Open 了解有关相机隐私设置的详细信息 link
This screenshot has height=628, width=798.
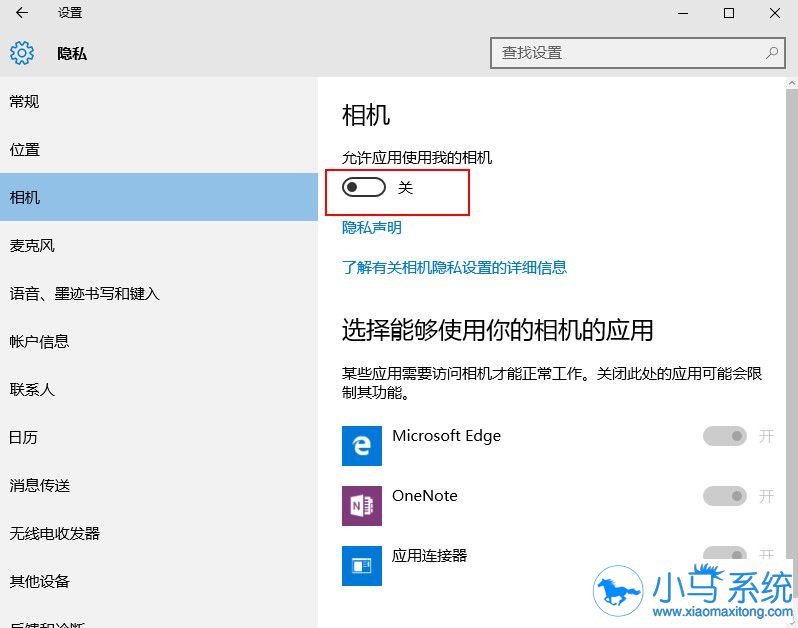click(454, 268)
